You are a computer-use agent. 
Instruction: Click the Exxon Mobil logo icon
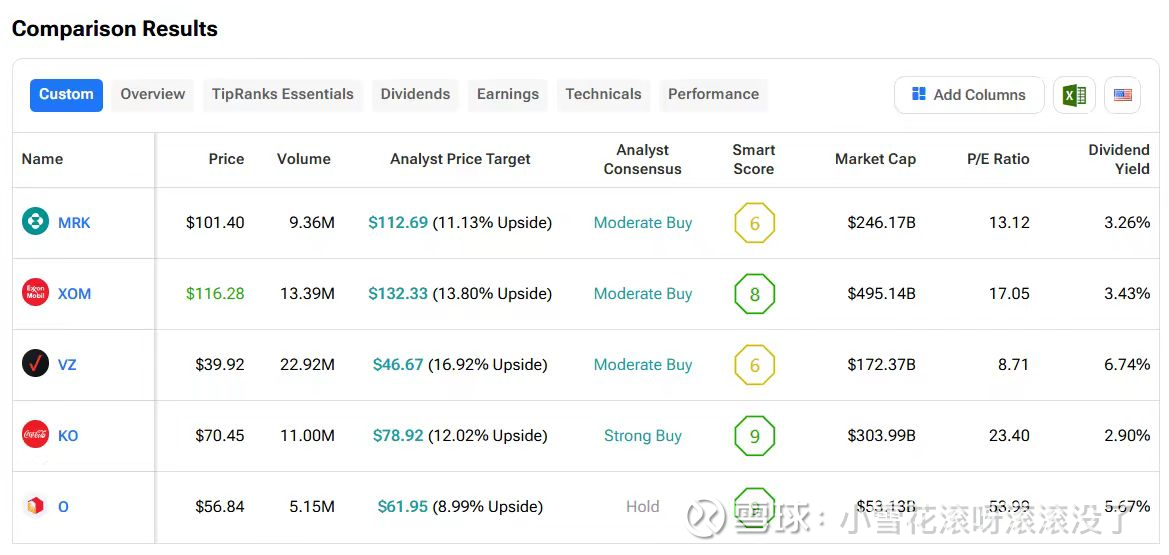[x=35, y=293]
